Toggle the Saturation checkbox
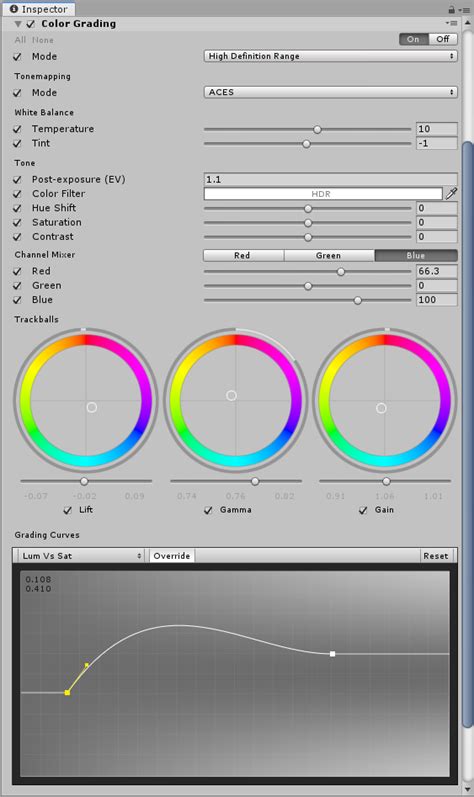 tap(18, 223)
